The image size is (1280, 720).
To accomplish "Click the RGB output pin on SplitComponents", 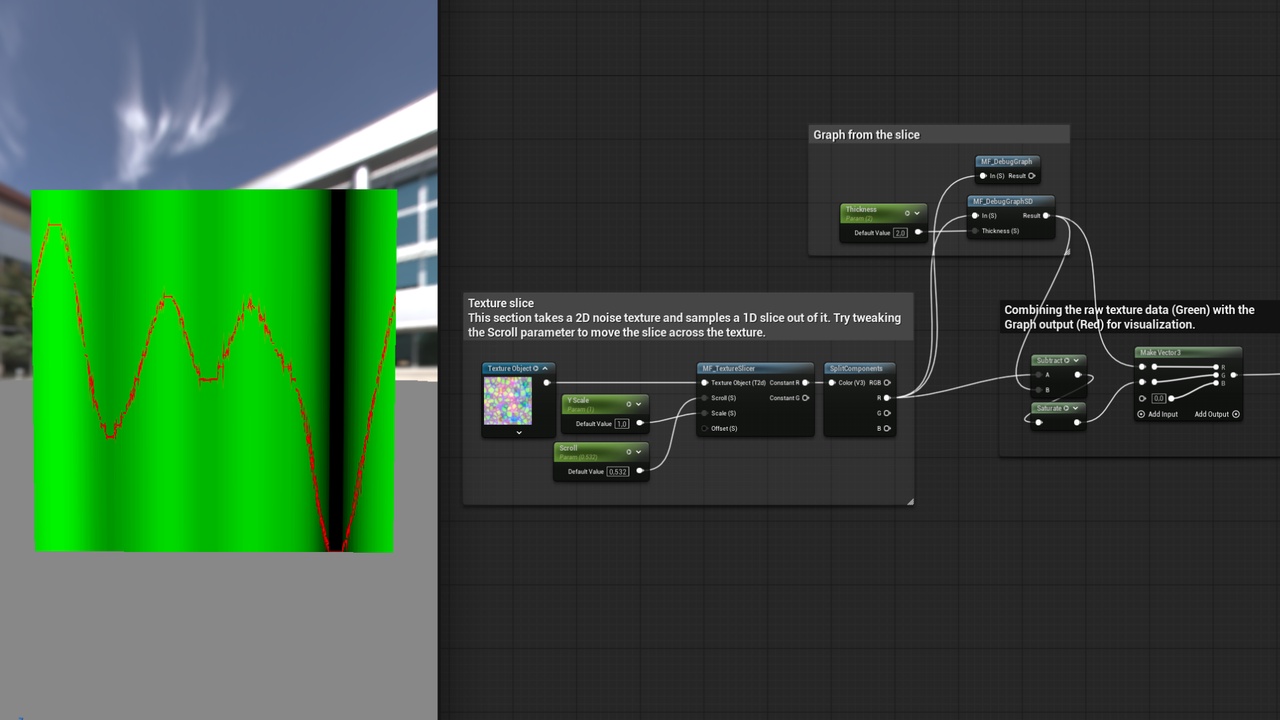I will [x=887, y=382].
